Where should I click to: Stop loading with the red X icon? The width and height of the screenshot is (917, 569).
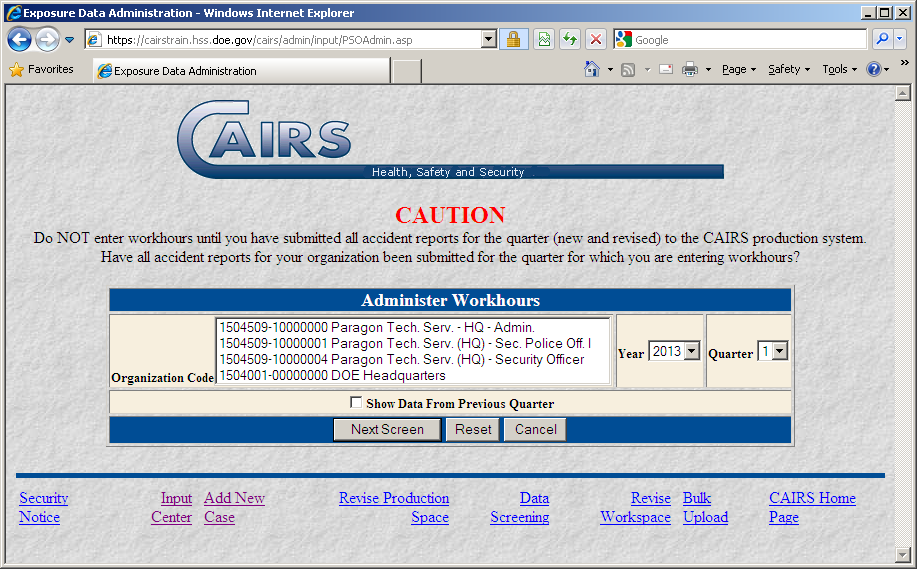point(596,40)
